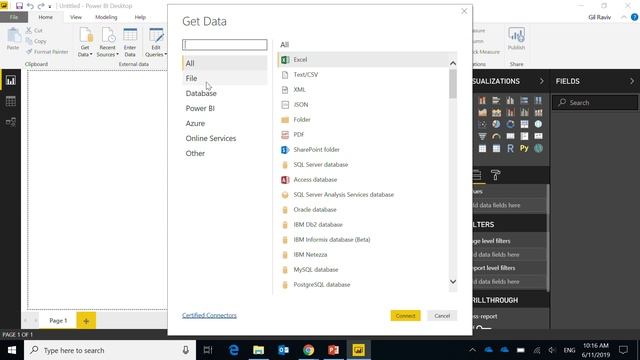Image resolution: width=640 pixels, height=360 pixels.
Task: Open File Explorer from taskbar
Action: tap(258, 350)
